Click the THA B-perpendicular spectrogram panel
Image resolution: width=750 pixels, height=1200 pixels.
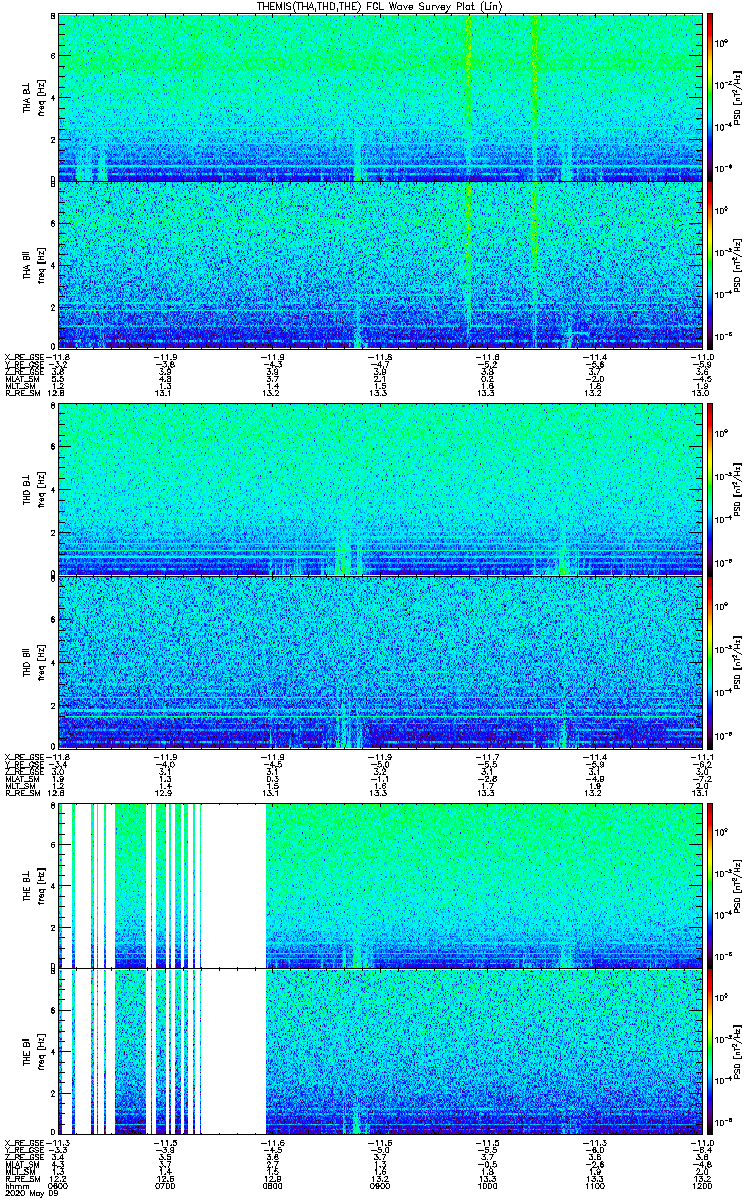[x=379, y=97]
